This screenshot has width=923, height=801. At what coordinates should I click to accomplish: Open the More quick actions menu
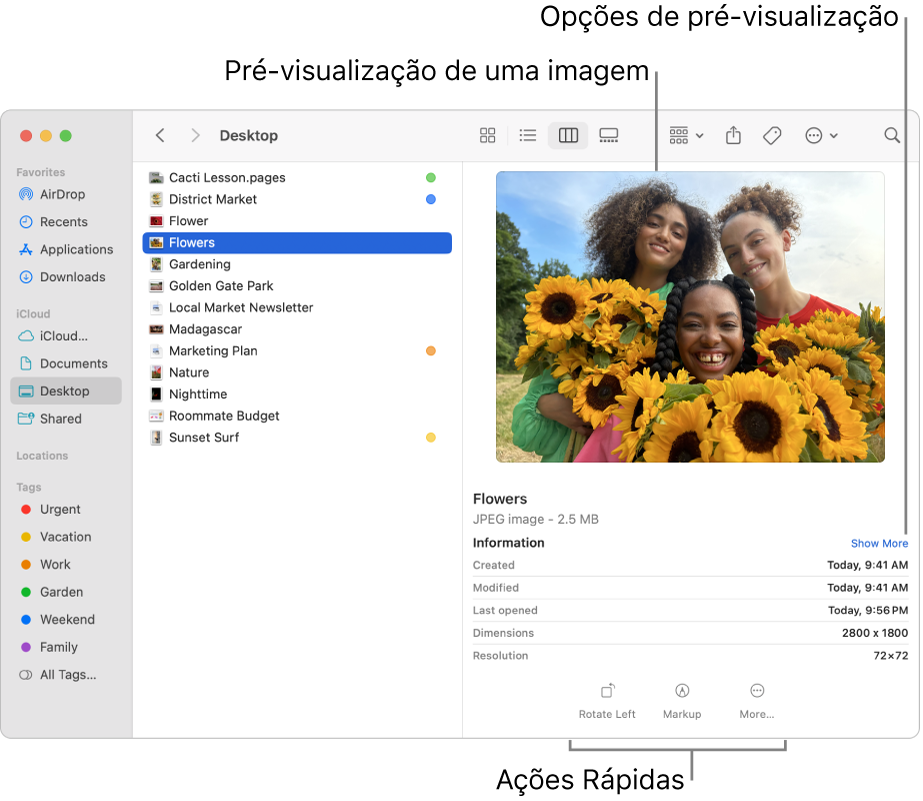click(x=757, y=698)
